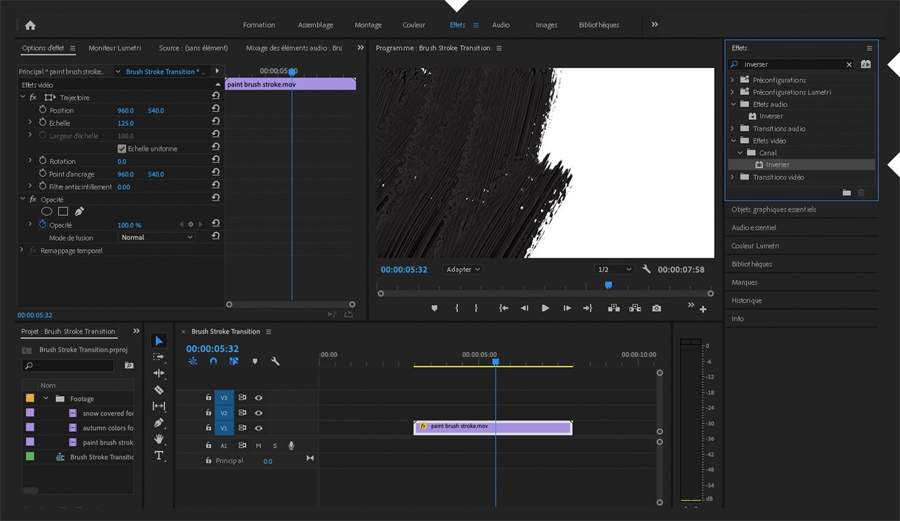Select the Razor tool in the toolbar
The width and height of the screenshot is (900, 521).
point(159,390)
